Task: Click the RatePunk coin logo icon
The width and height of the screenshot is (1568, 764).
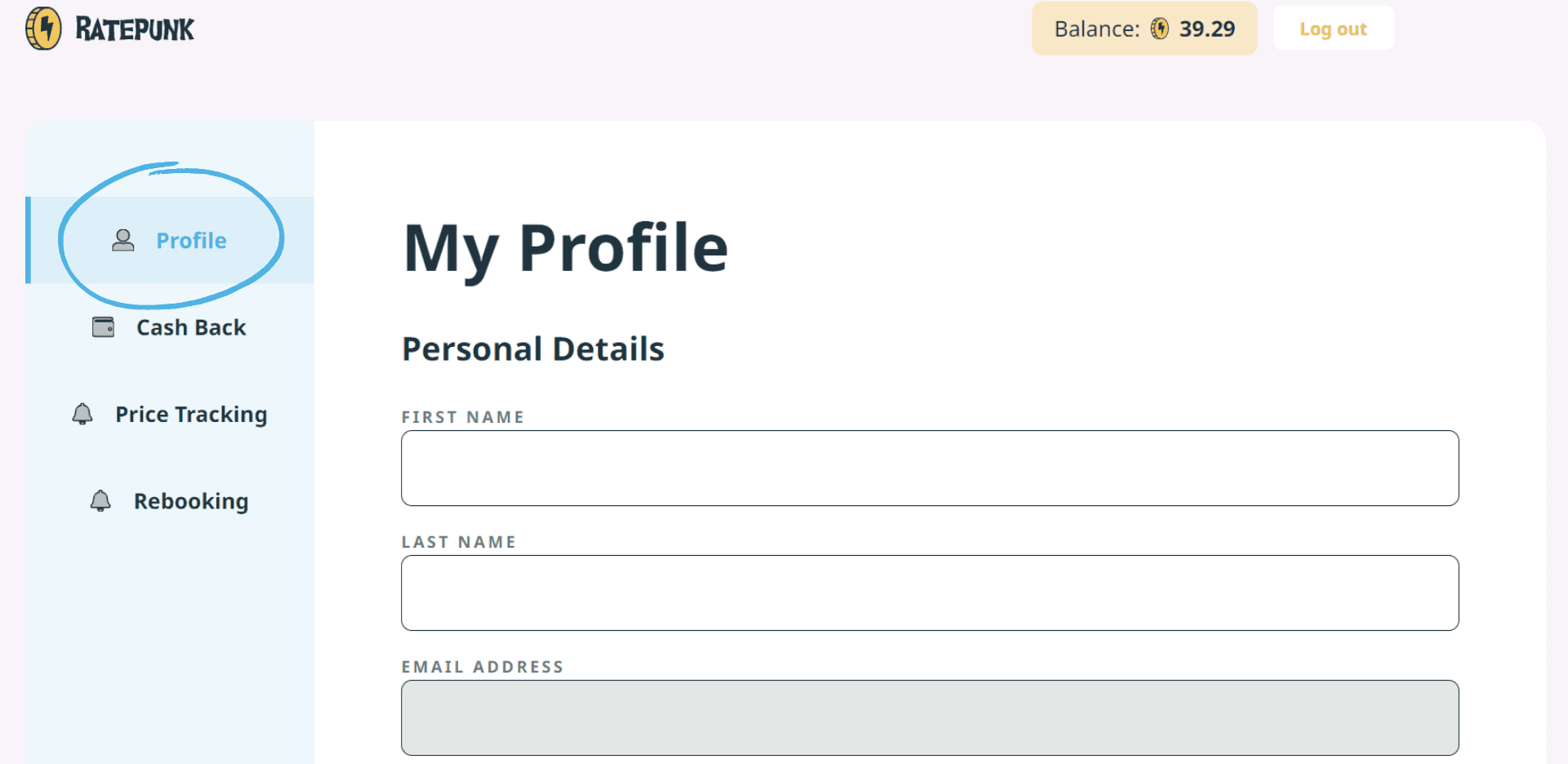Action: (43, 29)
